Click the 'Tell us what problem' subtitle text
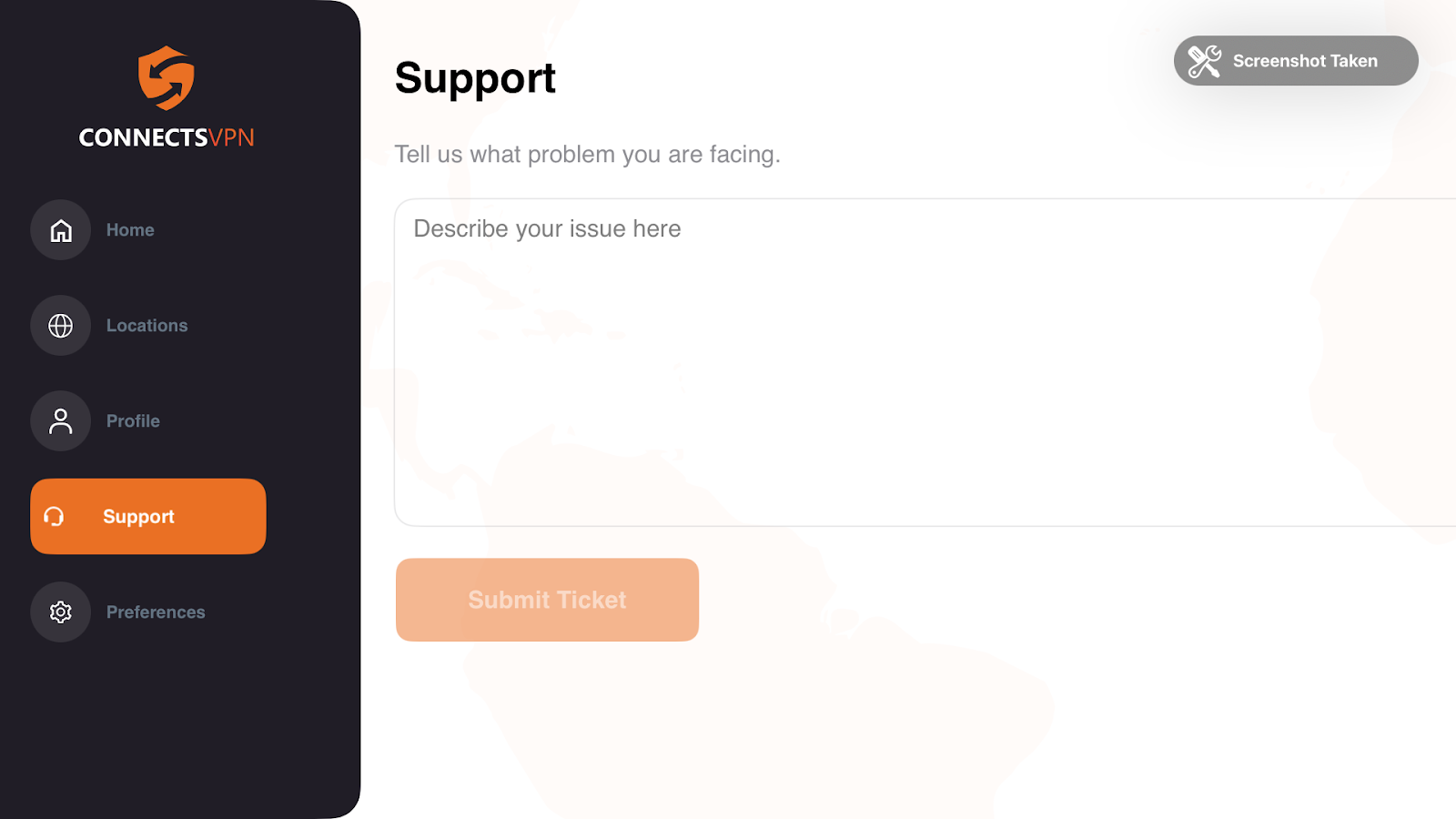The image size is (1456, 819). 587,155
